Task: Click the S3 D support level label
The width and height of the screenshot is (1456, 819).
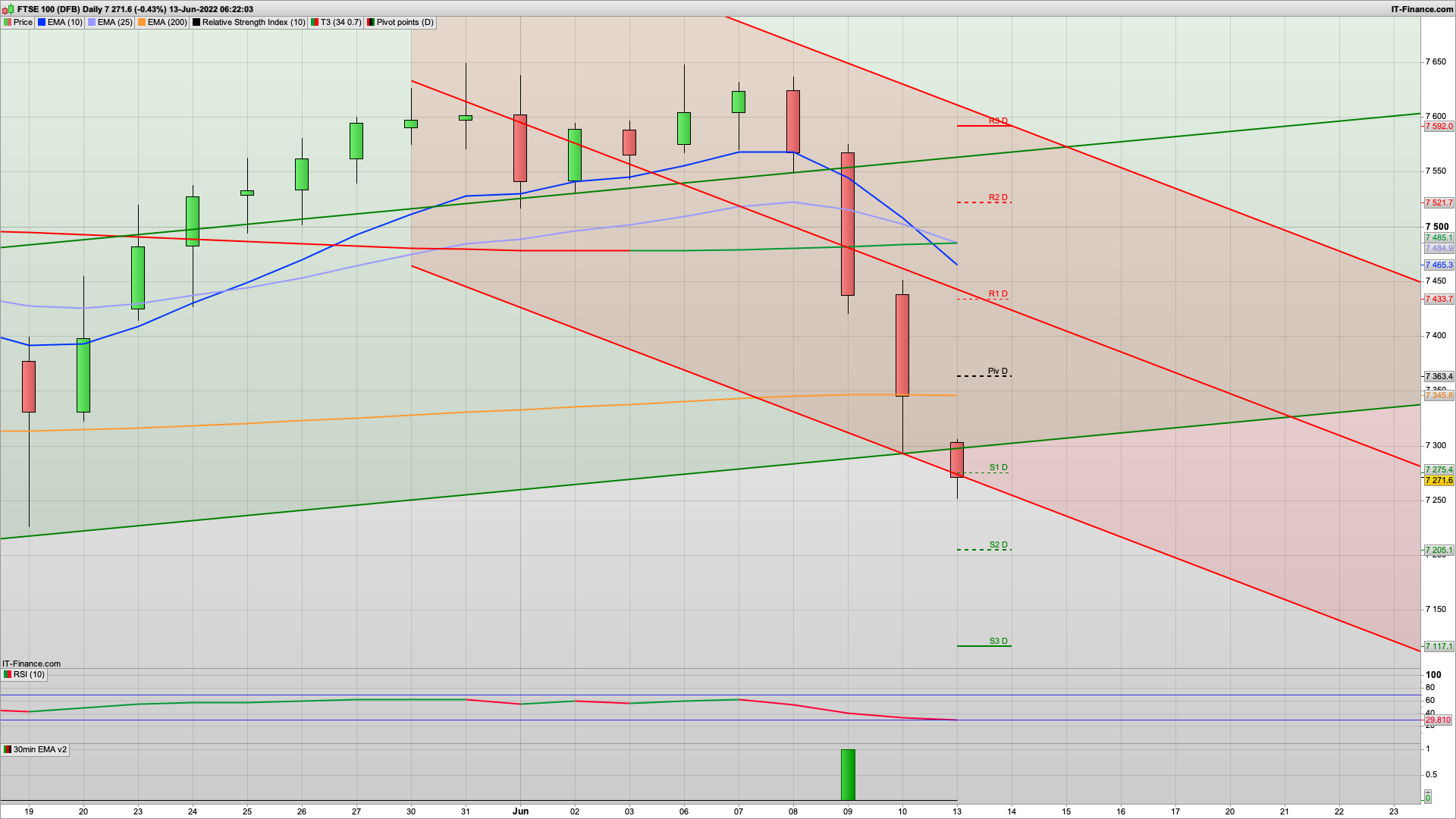Action: click(998, 642)
